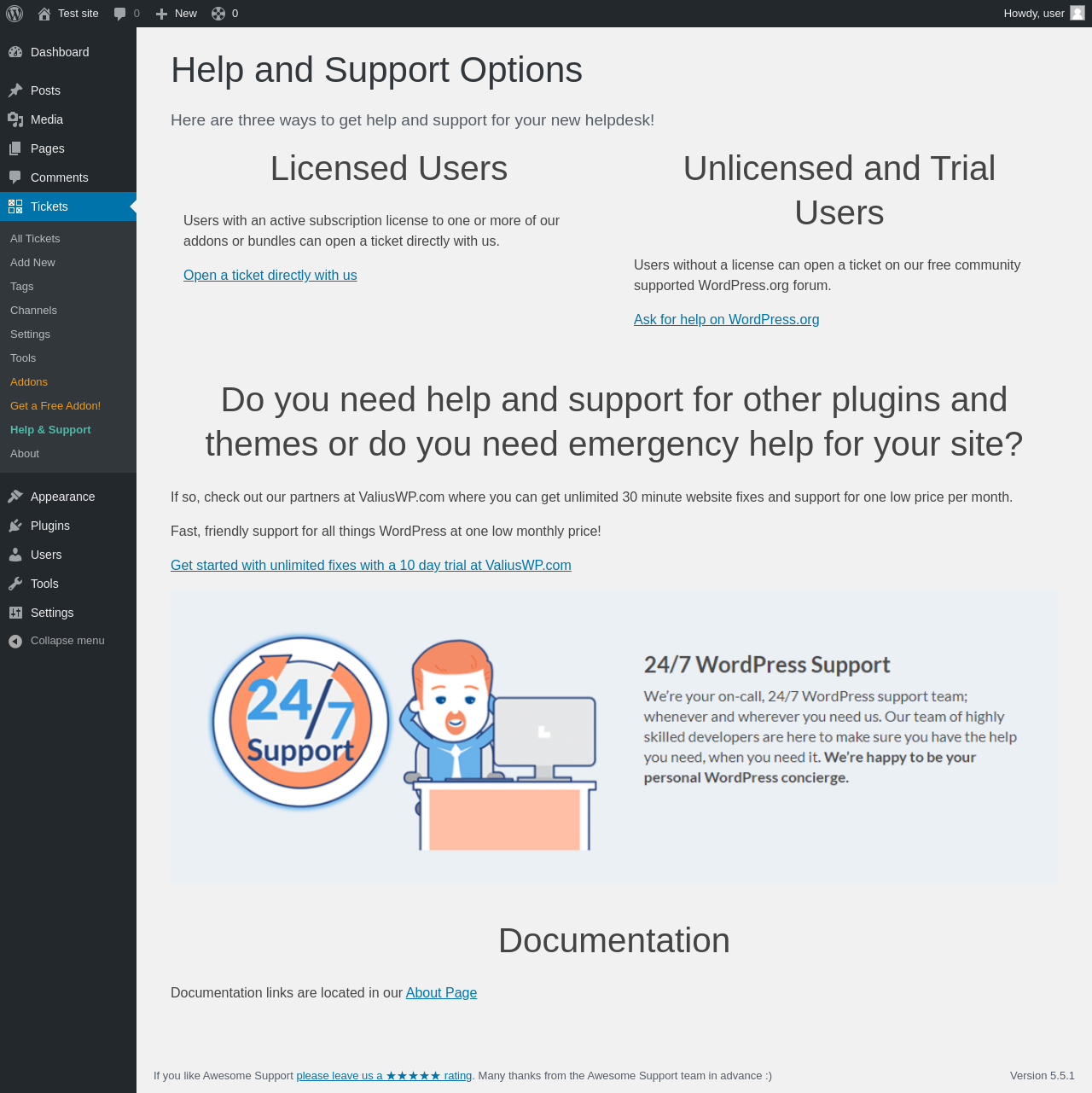
Task: Click the home icon beside Test site
Action: [44, 14]
